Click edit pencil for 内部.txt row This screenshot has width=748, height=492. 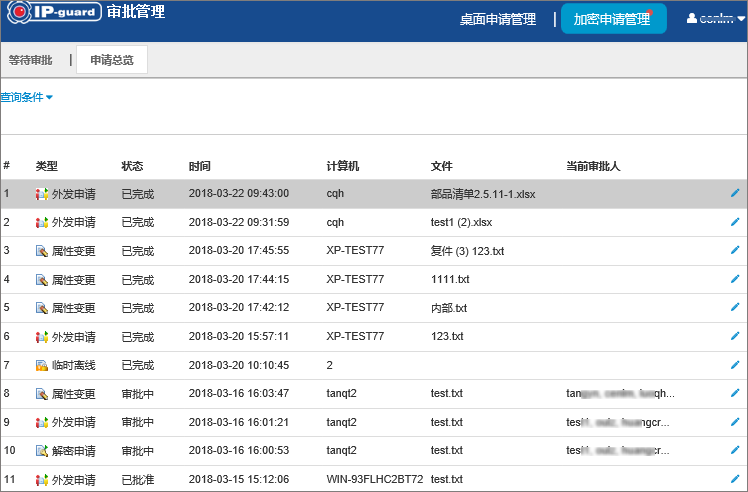[x=735, y=307]
